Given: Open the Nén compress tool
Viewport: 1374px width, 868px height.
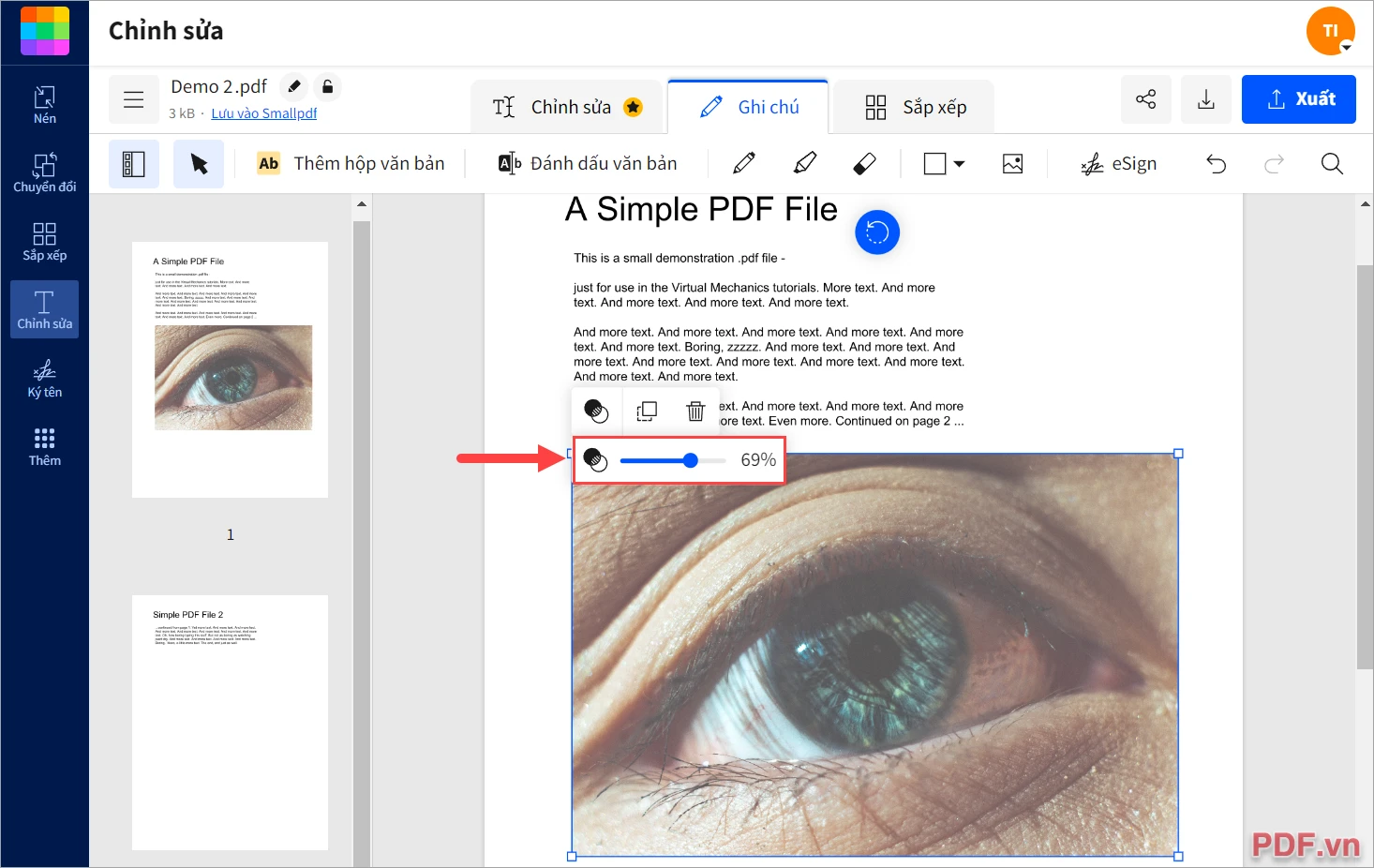Looking at the screenshot, I should tap(44, 105).
